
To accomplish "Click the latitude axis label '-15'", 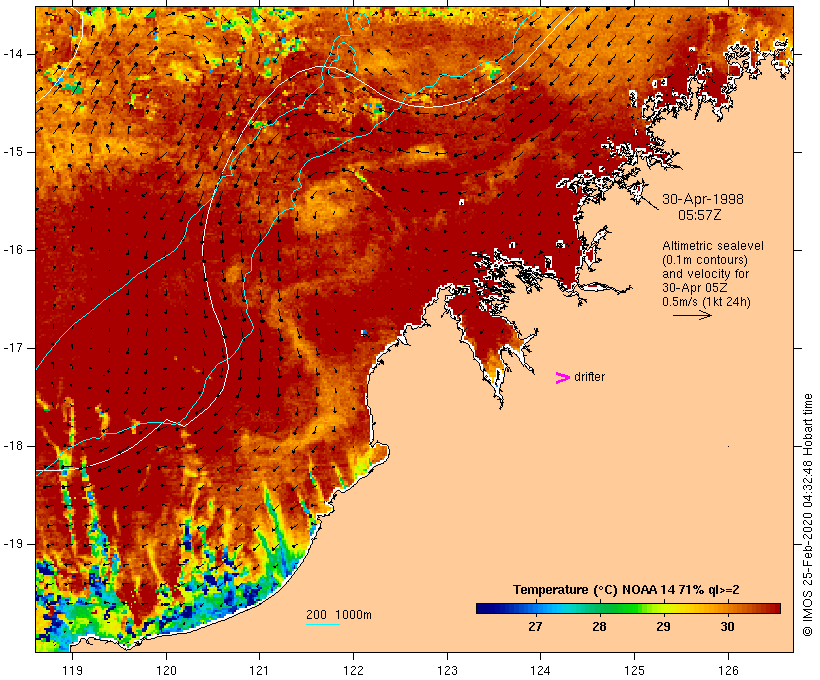I will [x=13, y=152].
